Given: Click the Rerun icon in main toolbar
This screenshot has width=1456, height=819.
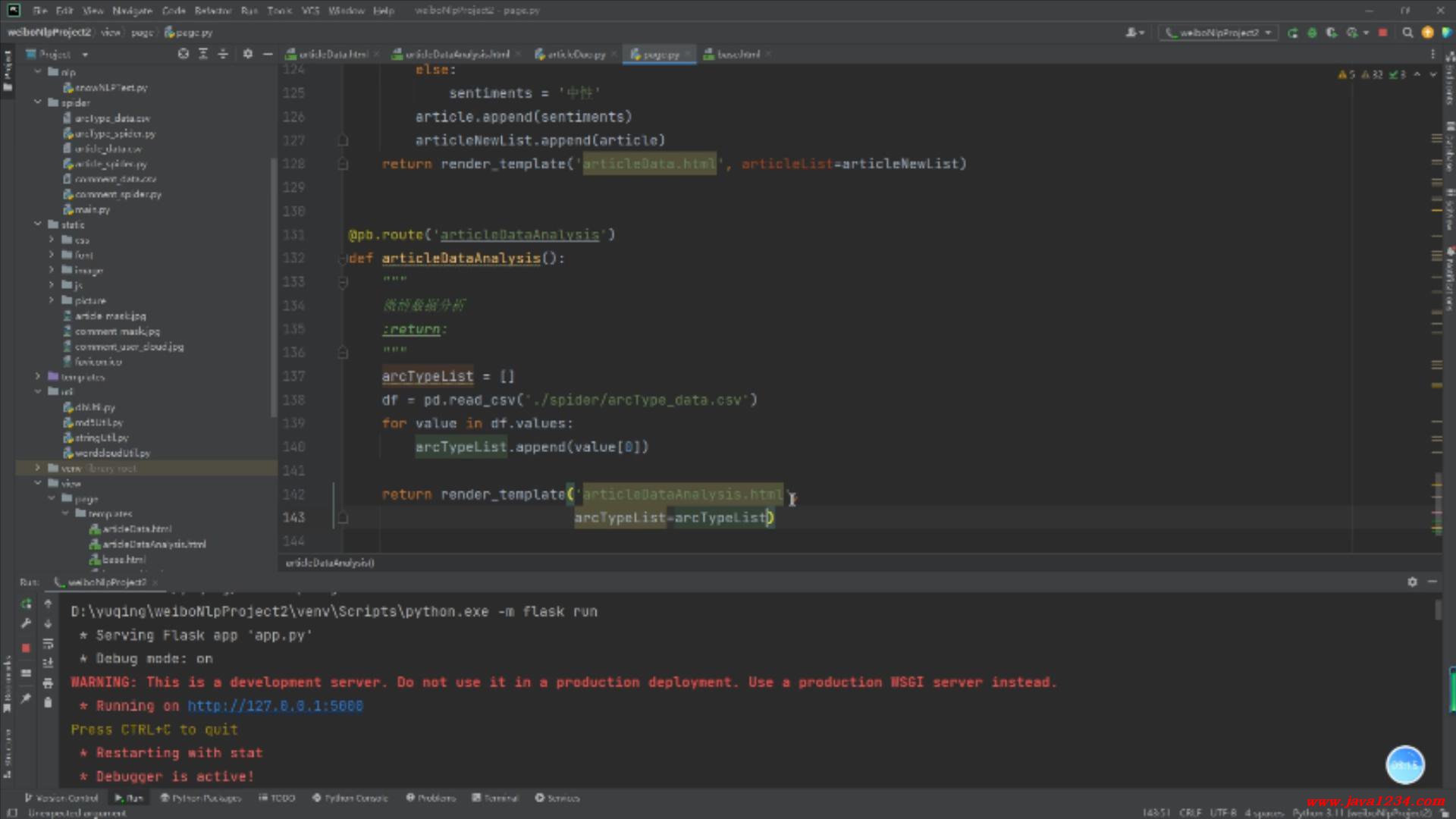Looking at the screenshot, I should (1292, 33).
